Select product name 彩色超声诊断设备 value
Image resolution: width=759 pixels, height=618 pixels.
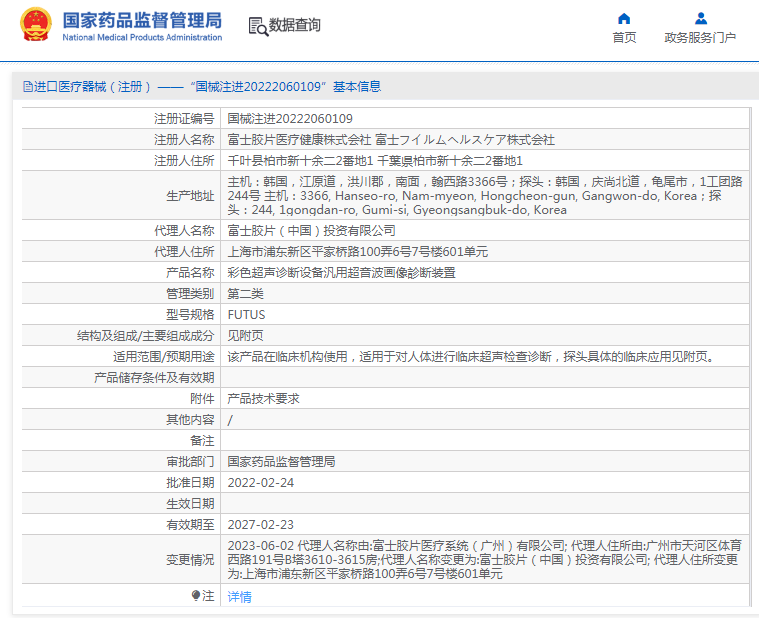341,273
